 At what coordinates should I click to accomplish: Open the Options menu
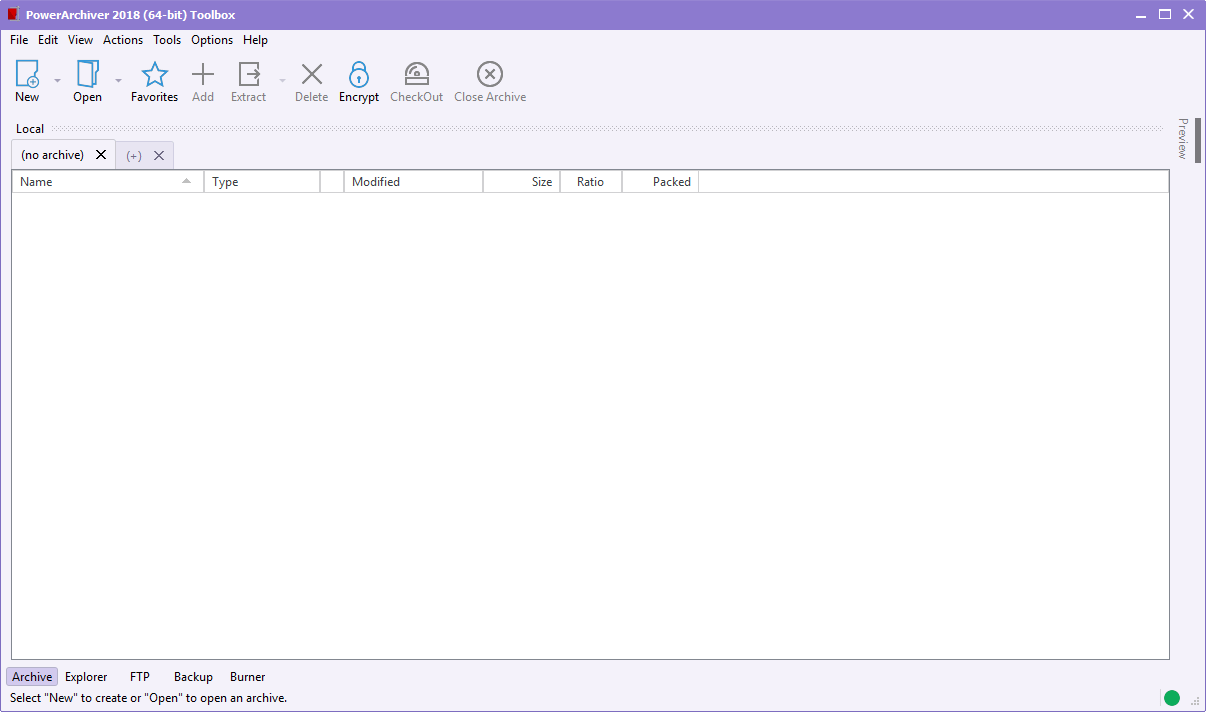click(x=212, y=40)
